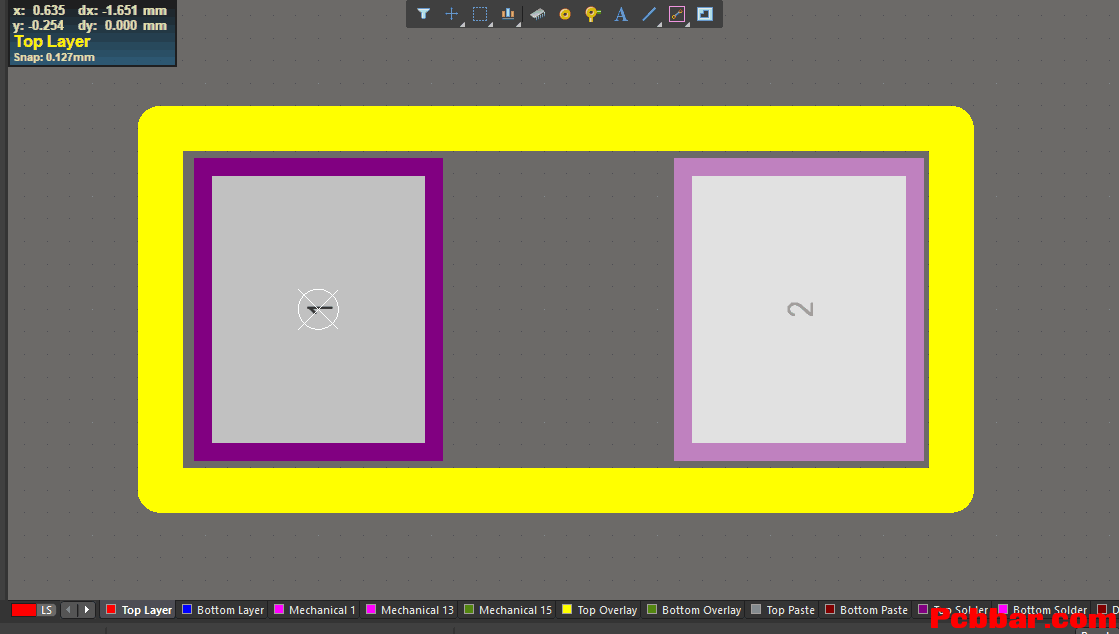The width and height of the screenshot is (1119, 634).
Task: Switch to the Bottom Overlay tab
Action: 694,610
